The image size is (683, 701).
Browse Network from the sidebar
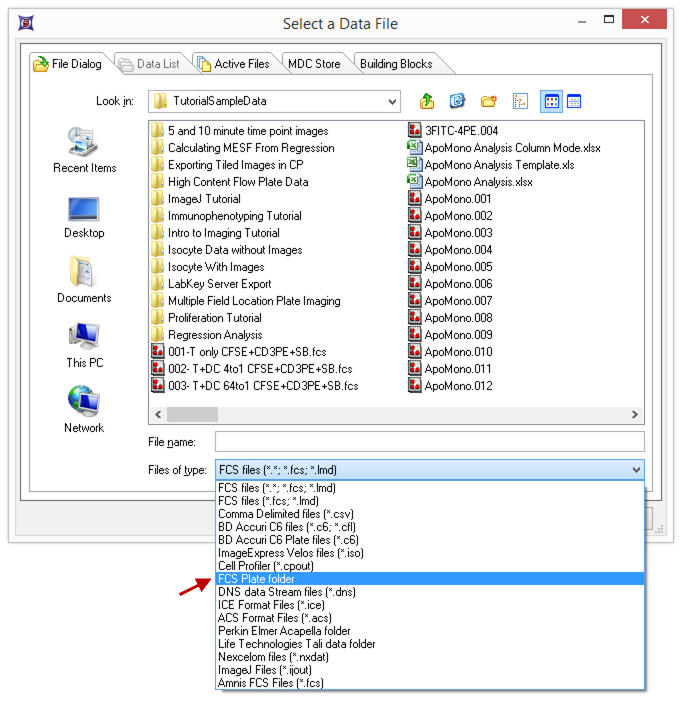[84, 410]
